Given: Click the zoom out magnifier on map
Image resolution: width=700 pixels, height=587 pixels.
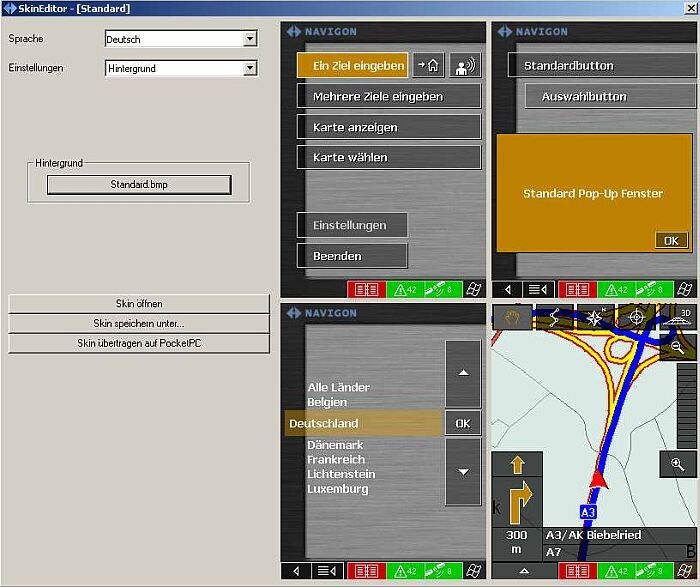Looking at the screenshot, I should coord(678,347).
